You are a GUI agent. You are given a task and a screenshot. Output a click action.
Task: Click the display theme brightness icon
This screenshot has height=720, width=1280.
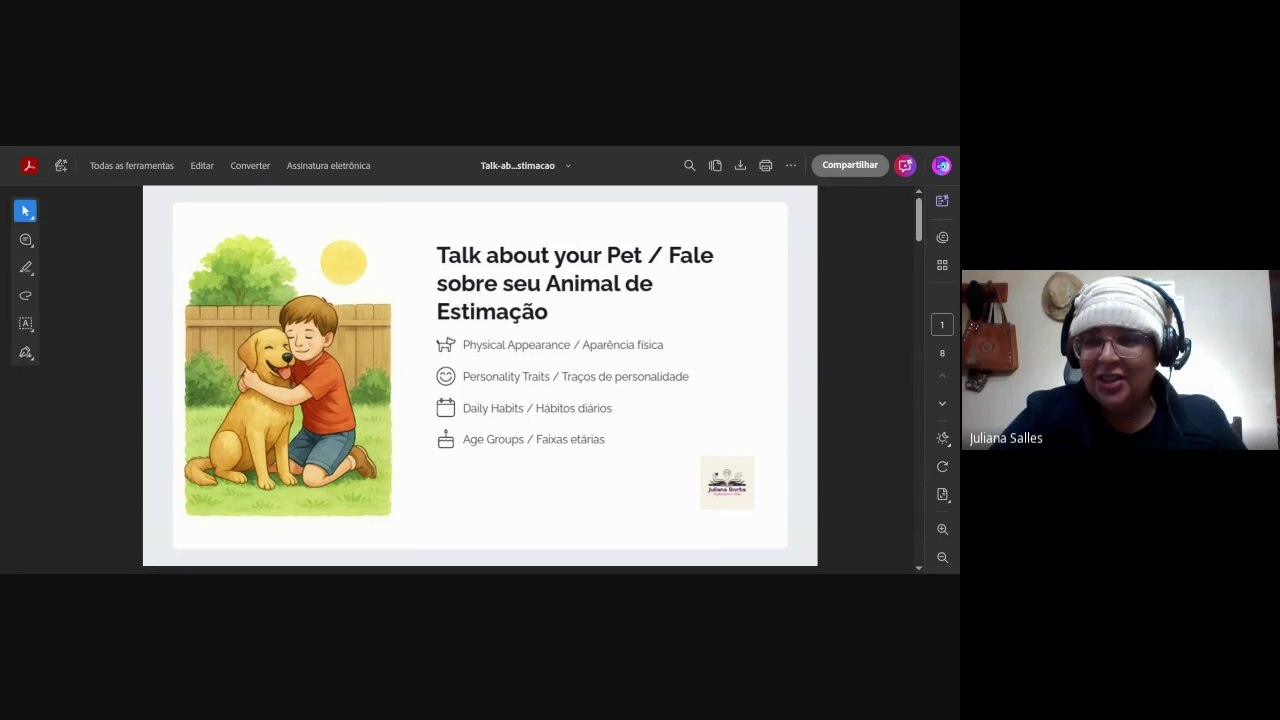(942, 439)
